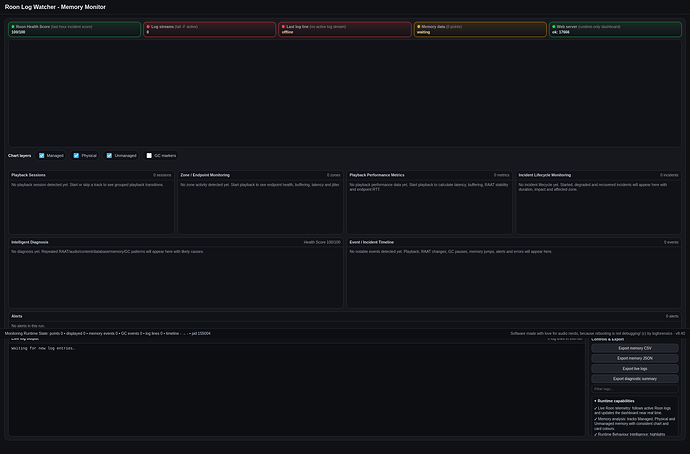Click the Log streams card label
690x454 pixels.
(x=162, y=27)
